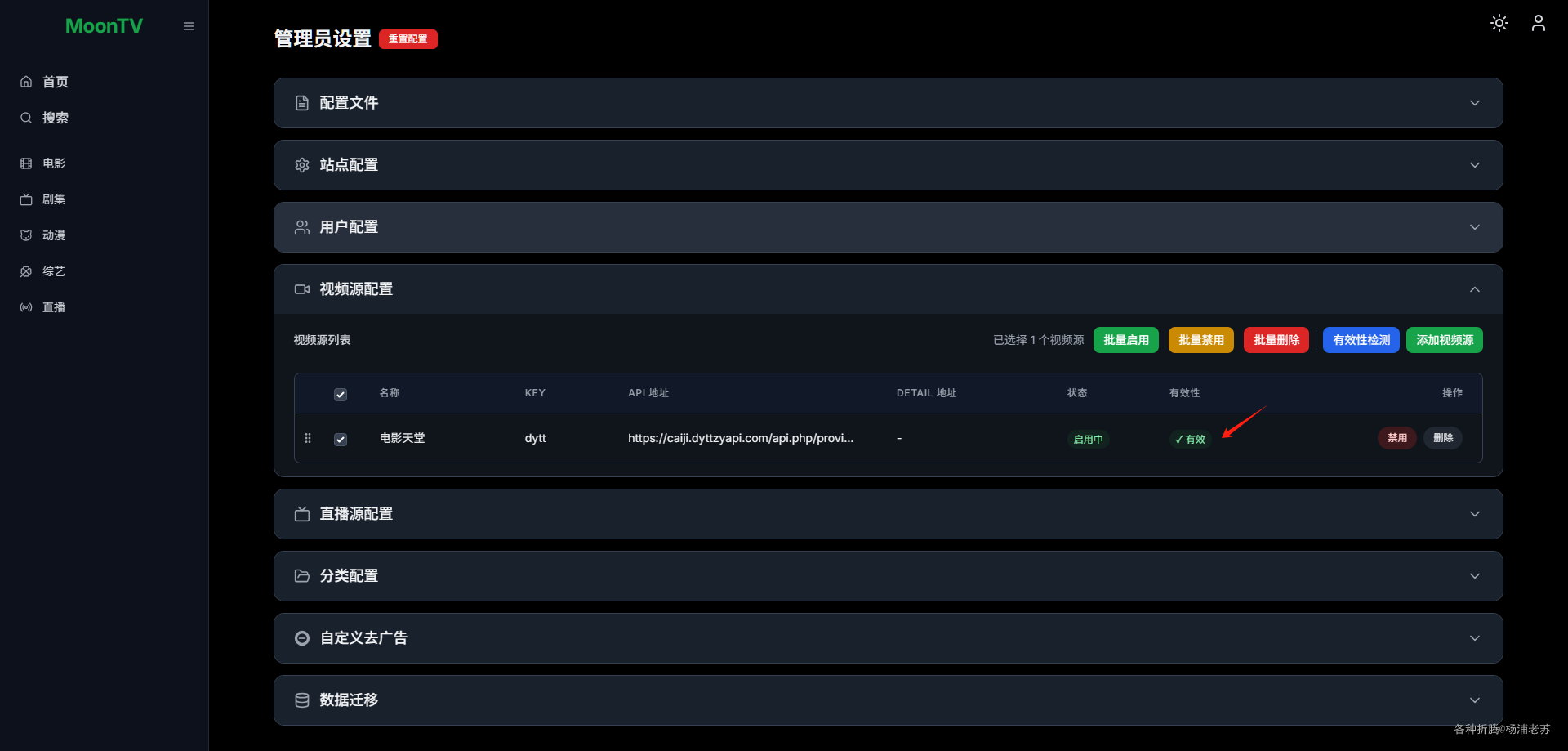Viewport: 1568px width, 751px height.
Task: Toggle the select-all checkbox in the table header
Action: pos(340,394)
